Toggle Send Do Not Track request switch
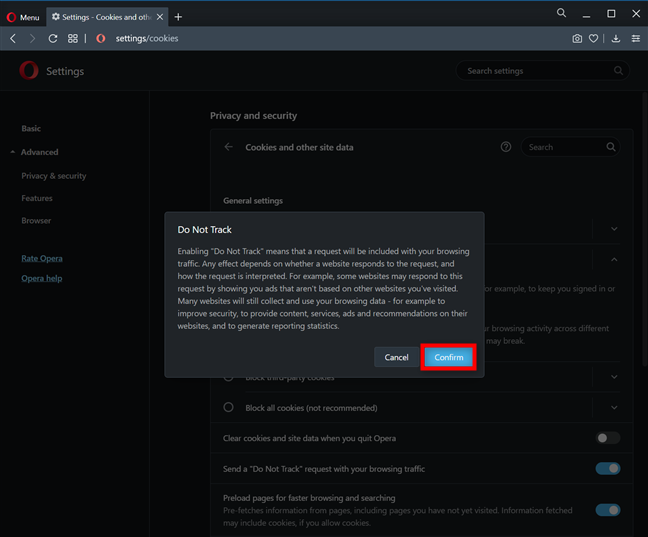Viewport: 648px width, 537px height. 608,468
